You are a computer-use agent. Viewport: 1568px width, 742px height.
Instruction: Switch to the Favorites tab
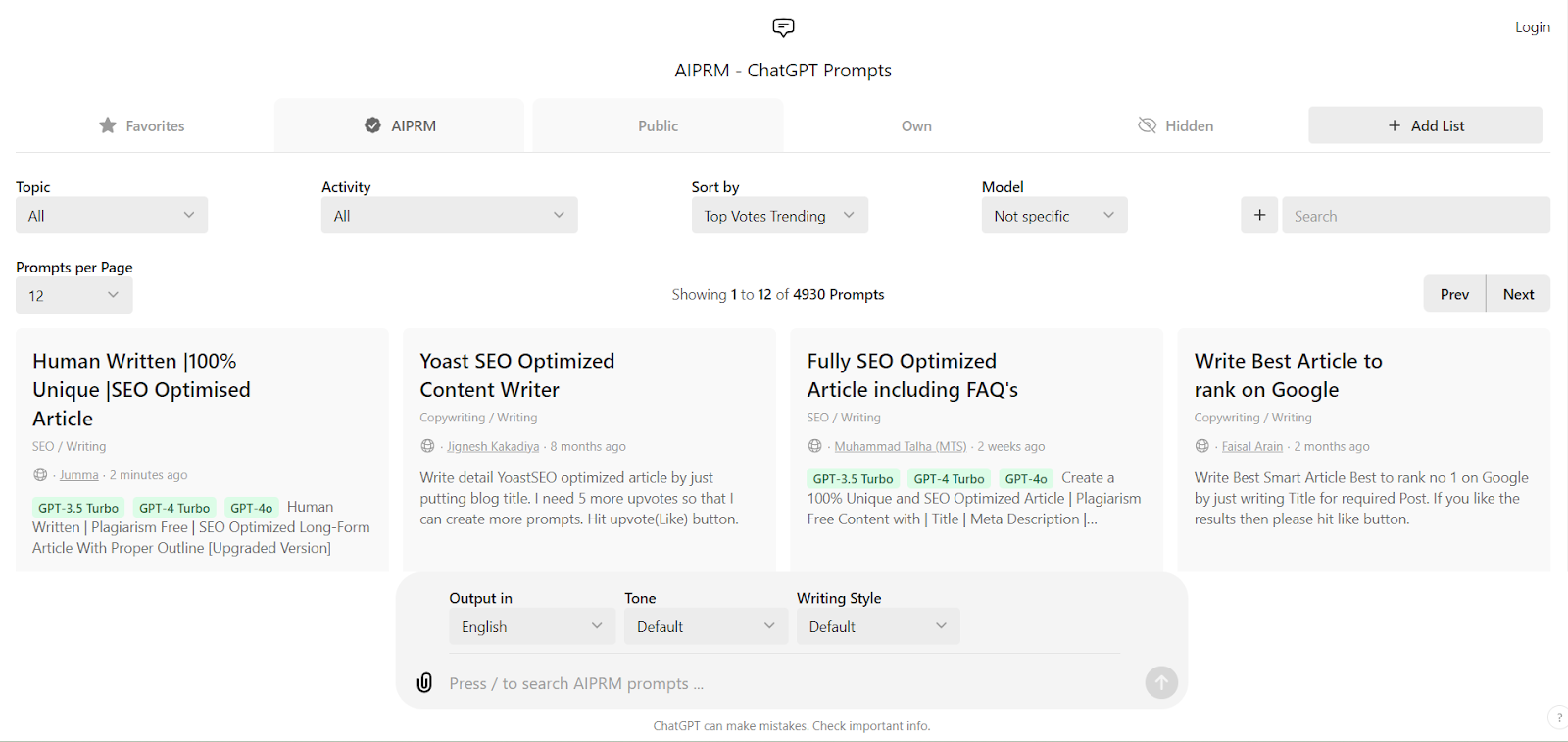click(142, 125)
